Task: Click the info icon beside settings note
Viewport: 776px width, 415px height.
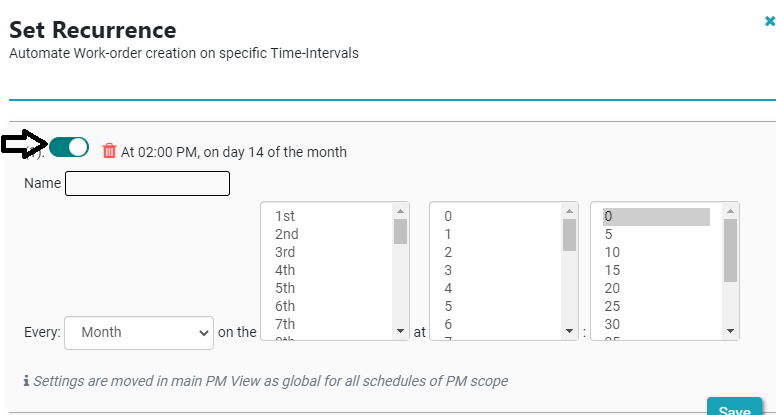Action: [x=26, y=381]
